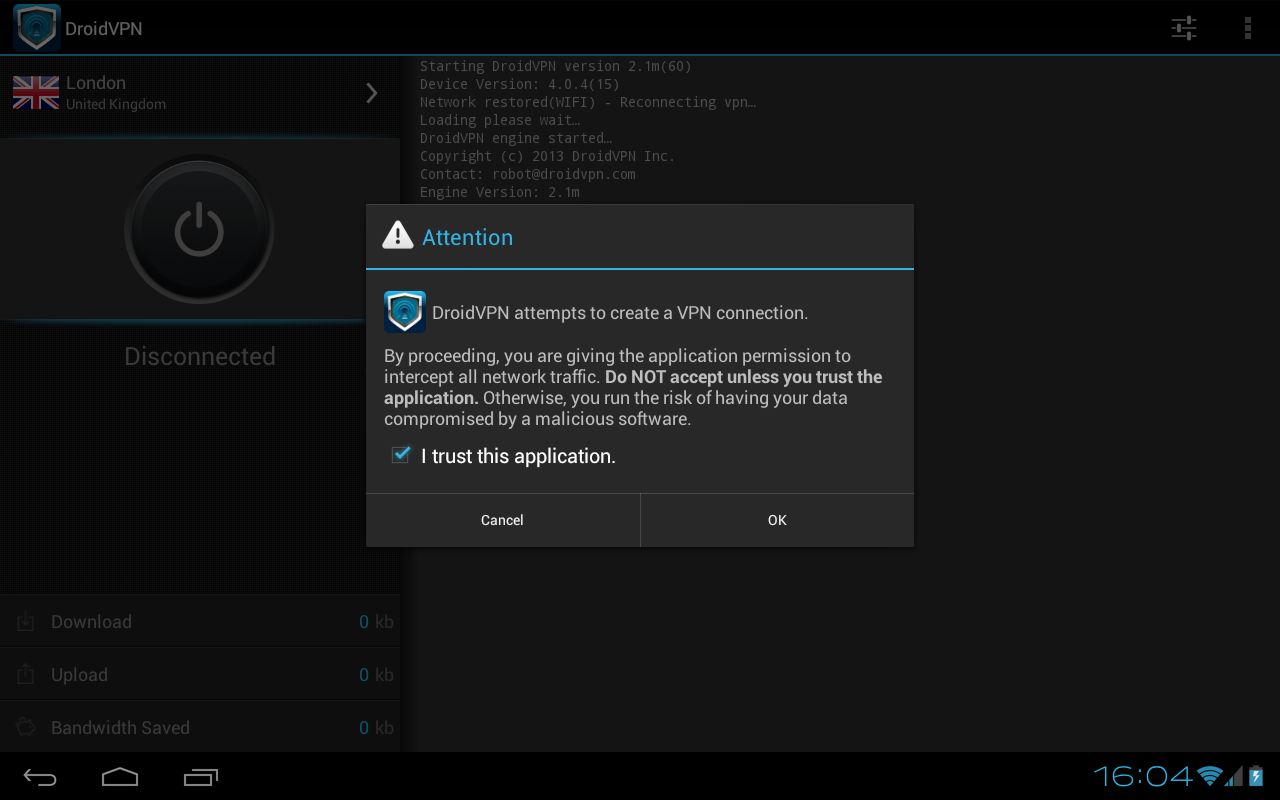Tap the DroidVPN shield icon in dialog
This screenshot has height=800, width=1280.
[405, 312]
